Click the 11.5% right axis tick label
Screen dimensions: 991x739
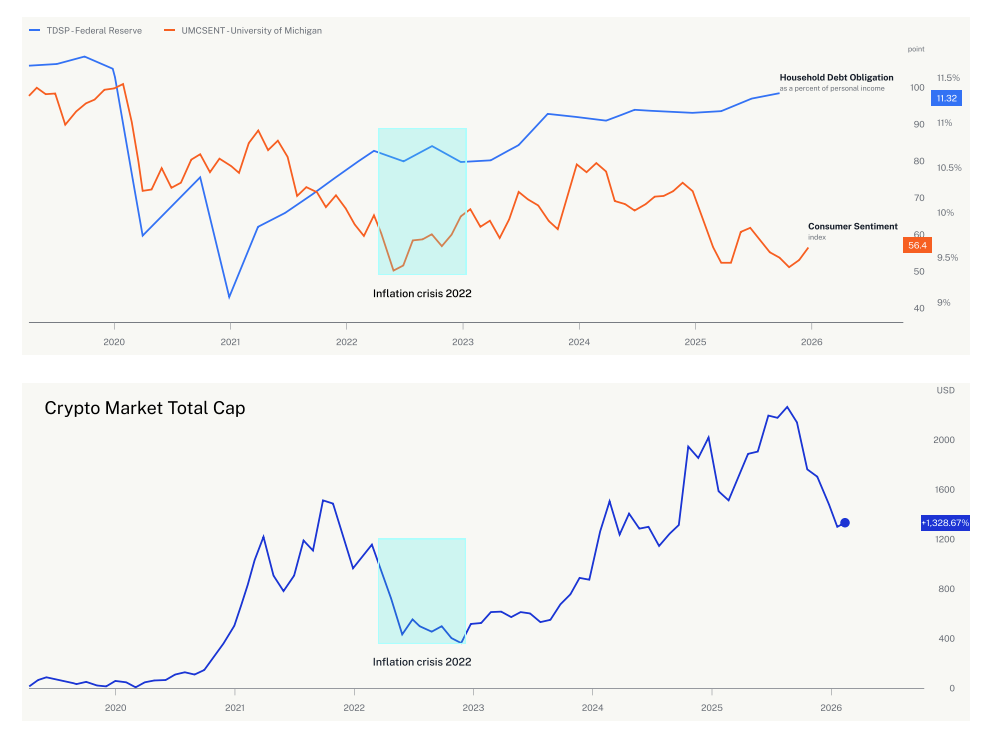pos(948,78)
